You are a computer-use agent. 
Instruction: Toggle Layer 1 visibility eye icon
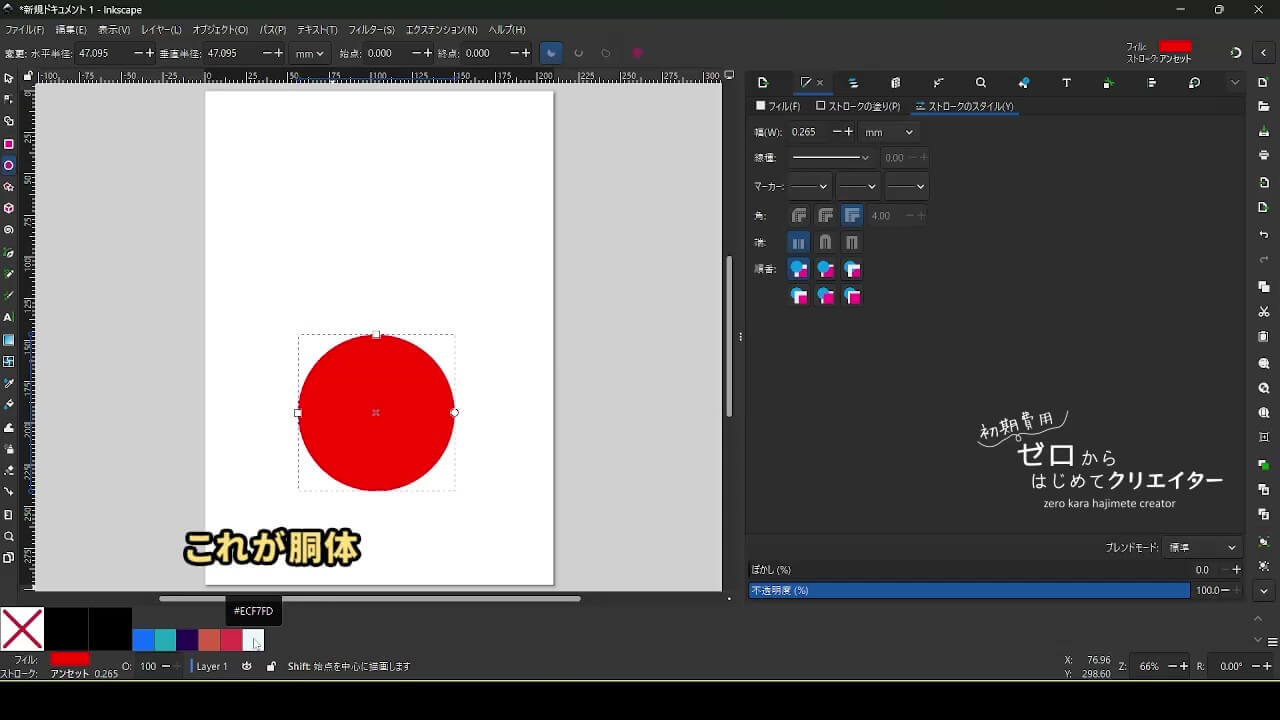coord(247,666)
